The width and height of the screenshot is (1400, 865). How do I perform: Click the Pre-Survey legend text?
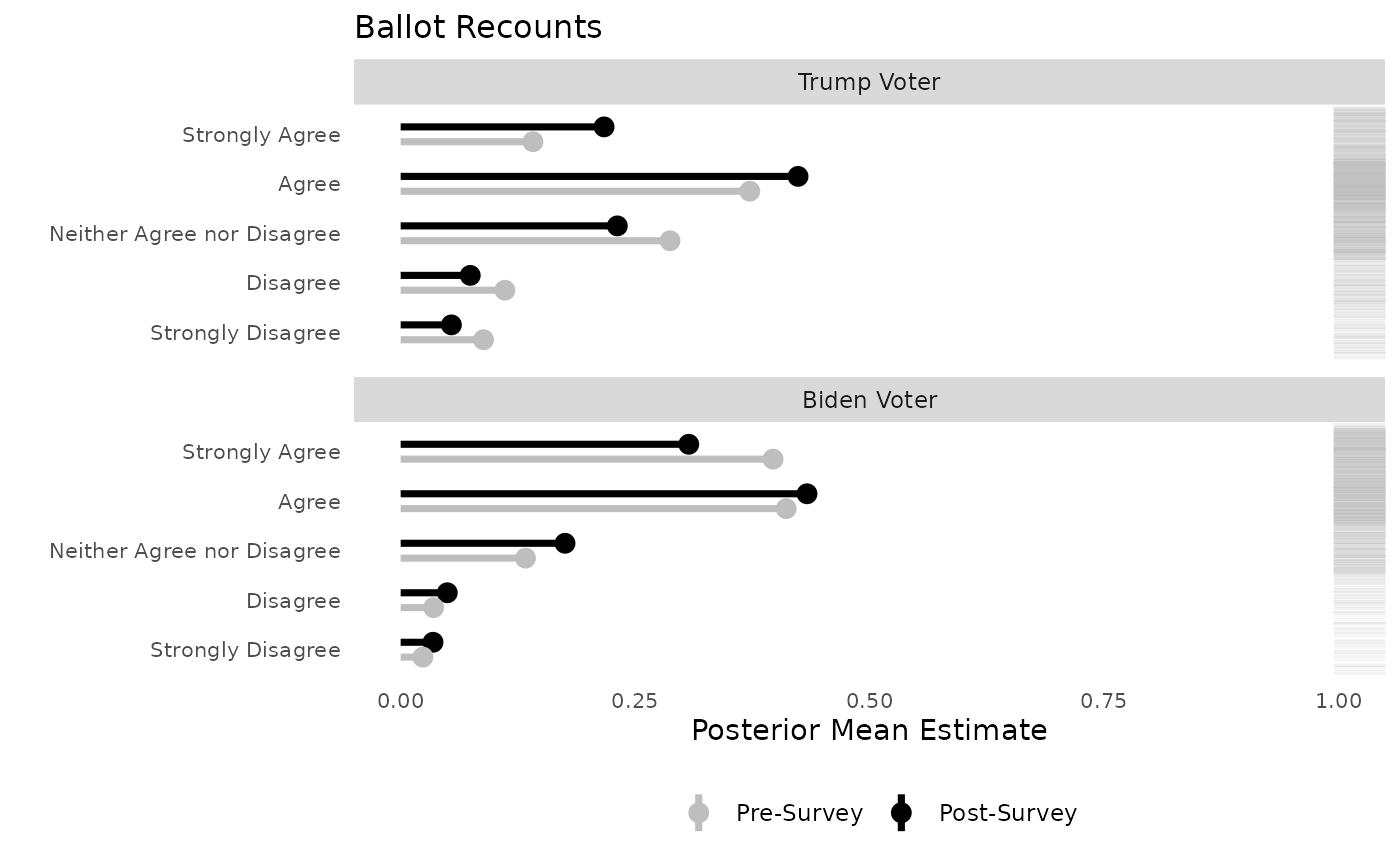[x=799, y=813]
